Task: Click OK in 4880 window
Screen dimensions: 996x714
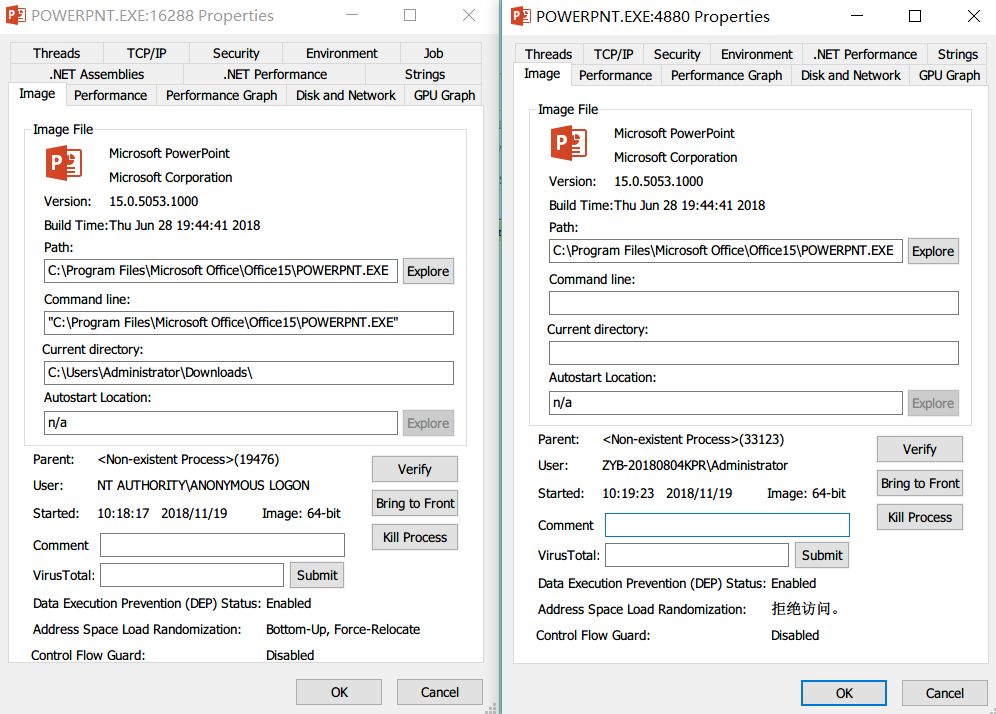Action: pos(844,693)
